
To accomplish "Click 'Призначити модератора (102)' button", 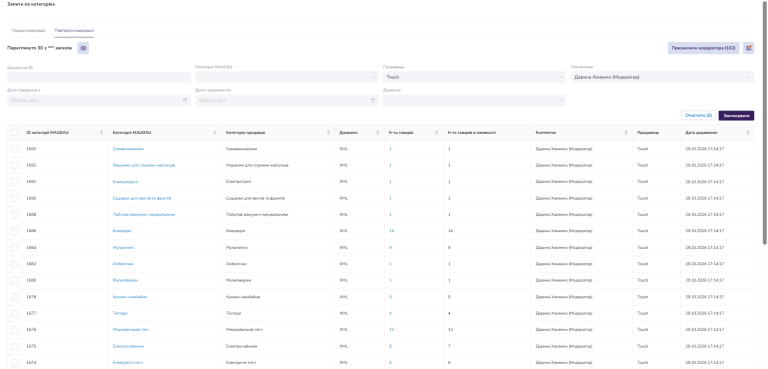I will pyautogui.click(x=704, y=48).
